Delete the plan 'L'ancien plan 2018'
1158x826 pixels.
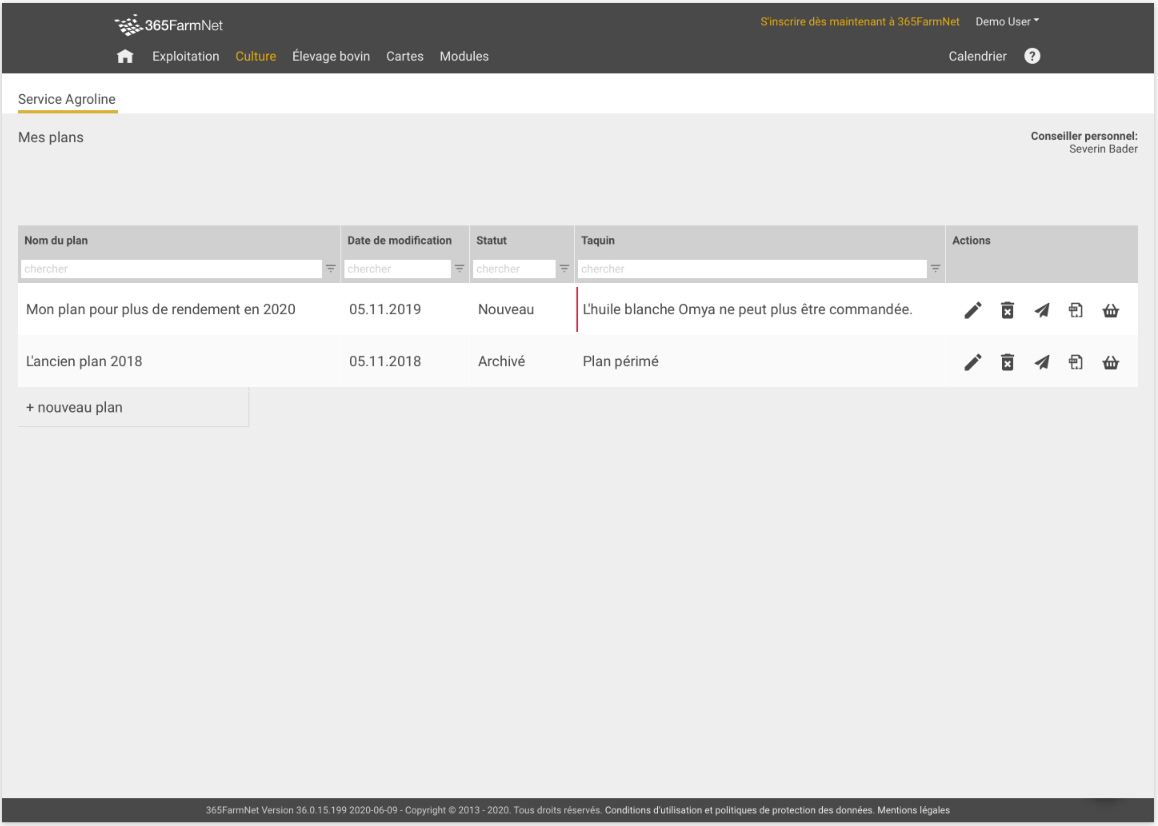pyautogui.click(x=1007, y=362)
